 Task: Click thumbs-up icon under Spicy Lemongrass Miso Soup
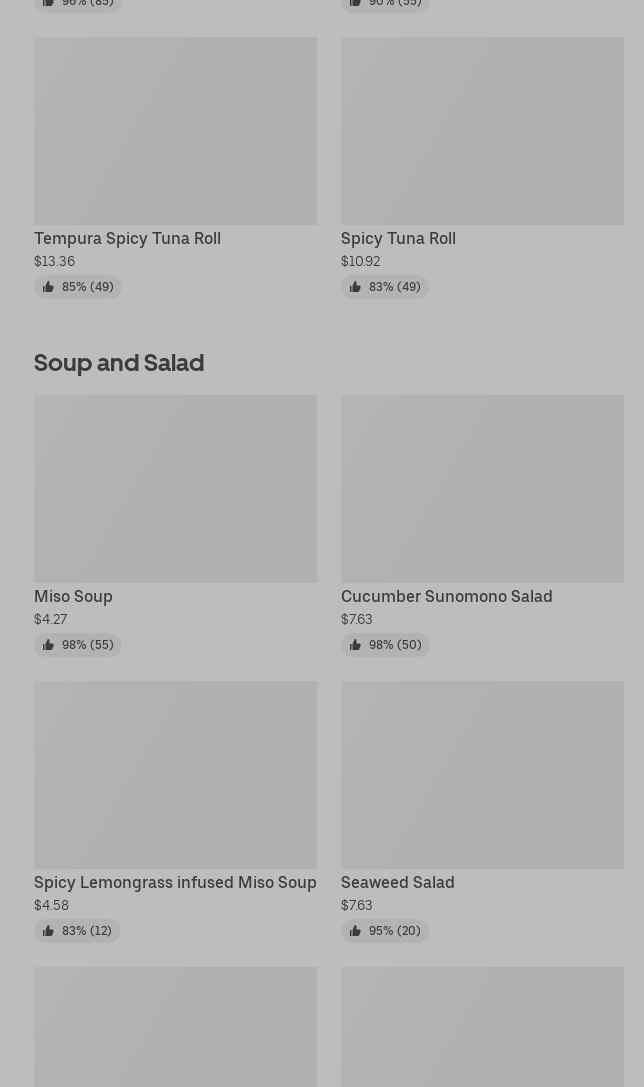coord(48,931)
